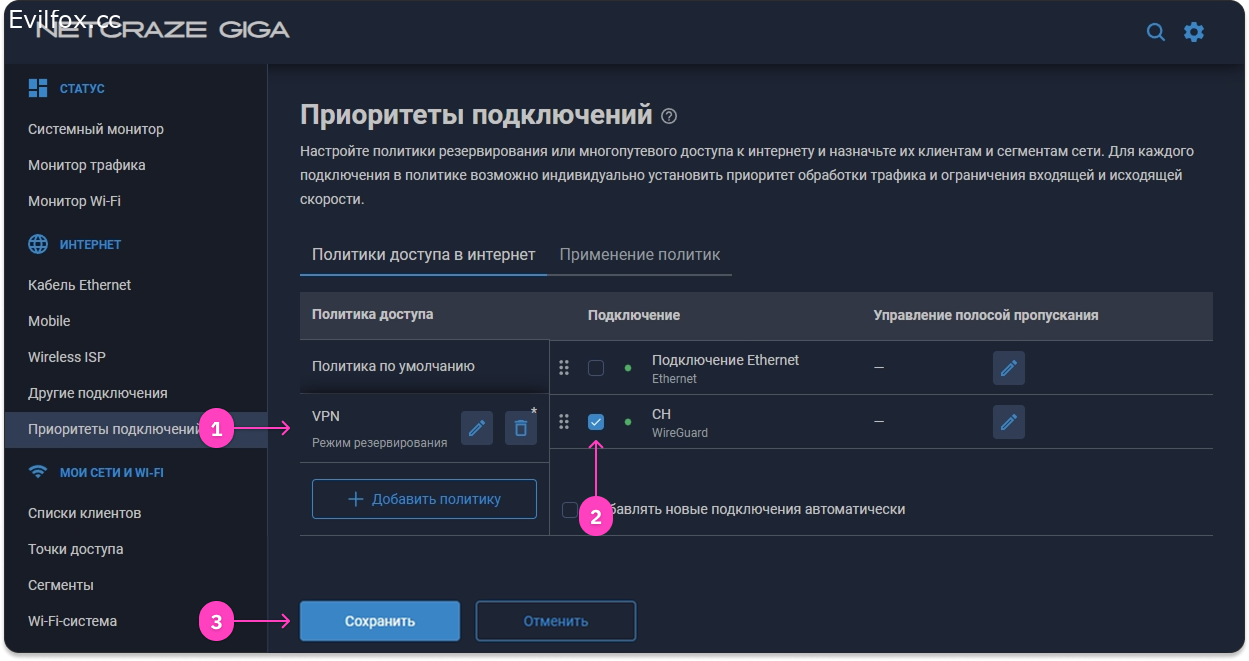Image resolution: width=1249 pixels, height=661 pixels.
Task: Grab drag handle of CH WireGuard row
Action: tap(564, 422)
